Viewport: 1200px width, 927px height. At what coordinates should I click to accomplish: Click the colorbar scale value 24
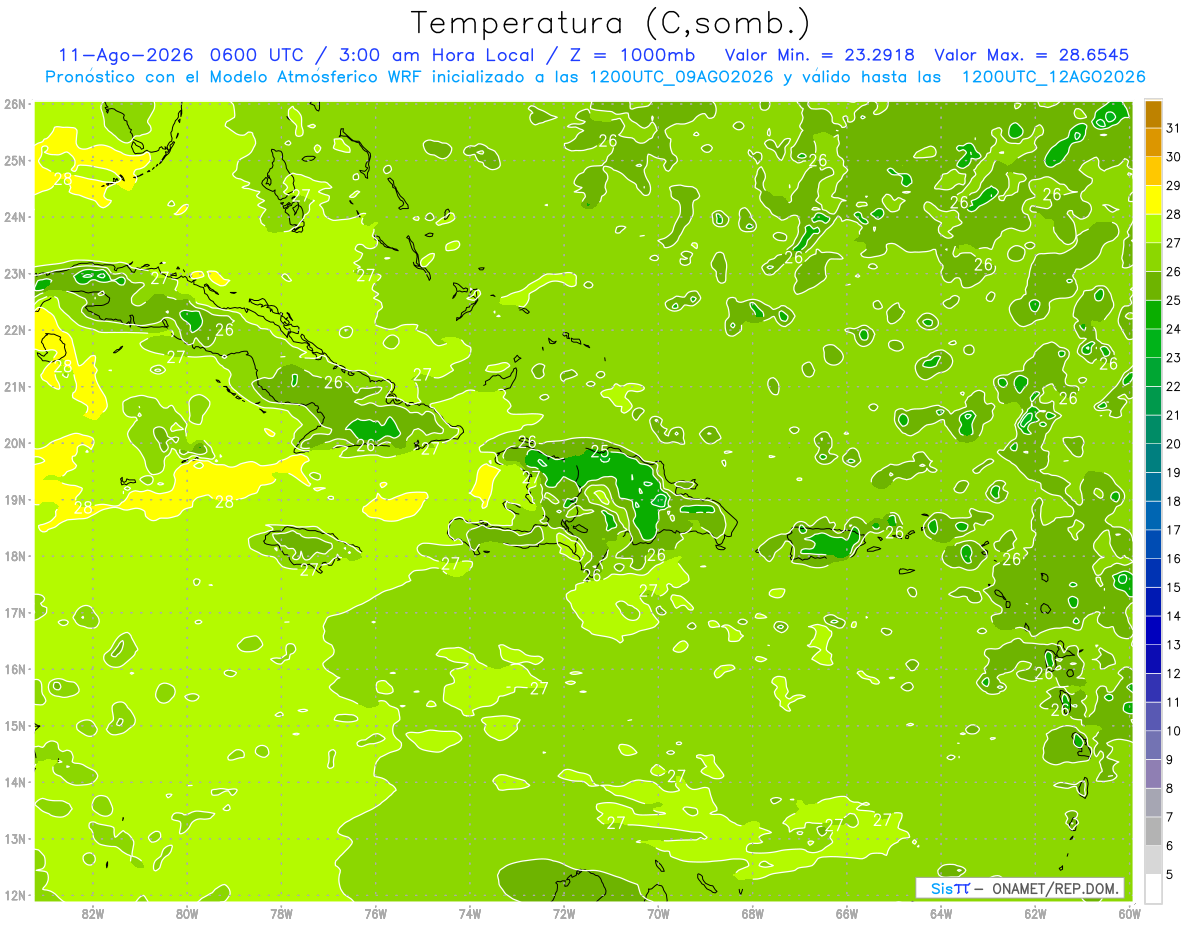click(1174, 328)
